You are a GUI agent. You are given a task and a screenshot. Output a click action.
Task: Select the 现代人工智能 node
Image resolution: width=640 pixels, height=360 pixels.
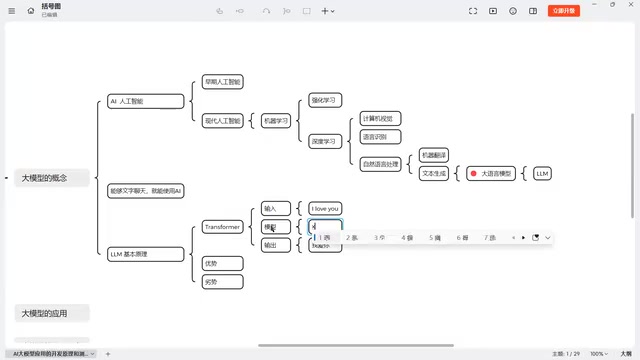tap(222, 121)
